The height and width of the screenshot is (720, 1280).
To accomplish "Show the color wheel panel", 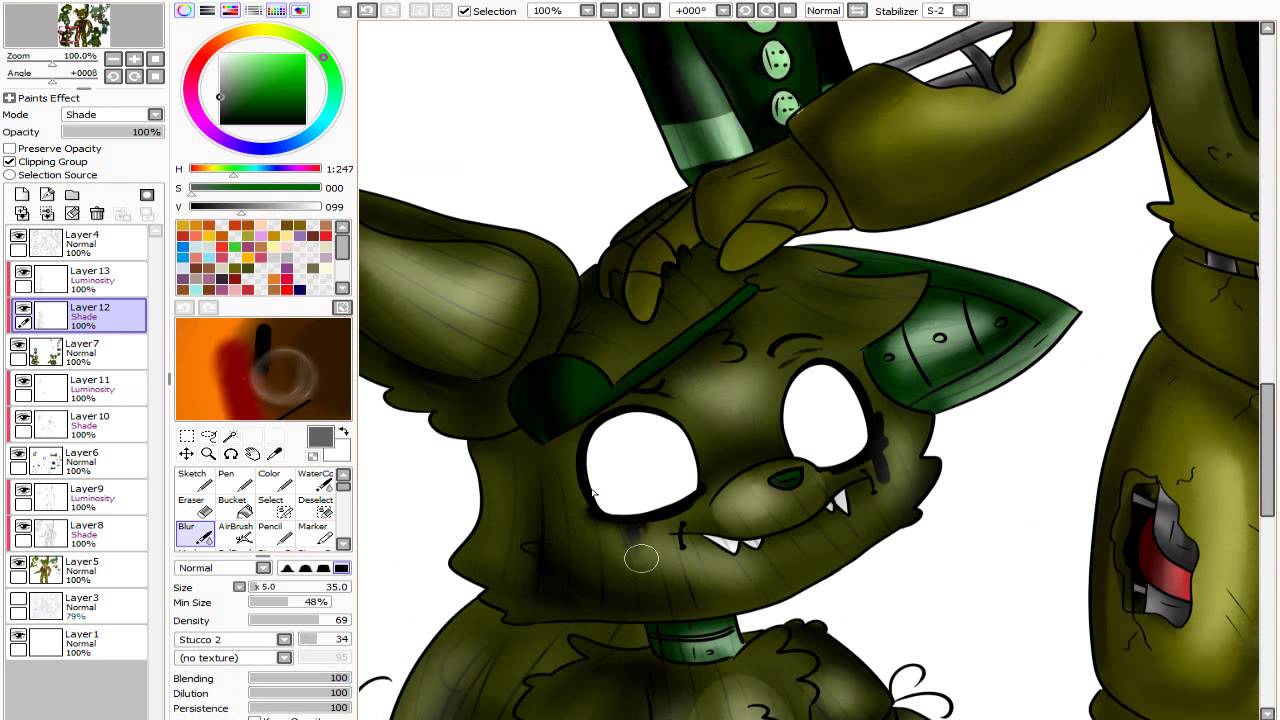I will coord(185,10).
